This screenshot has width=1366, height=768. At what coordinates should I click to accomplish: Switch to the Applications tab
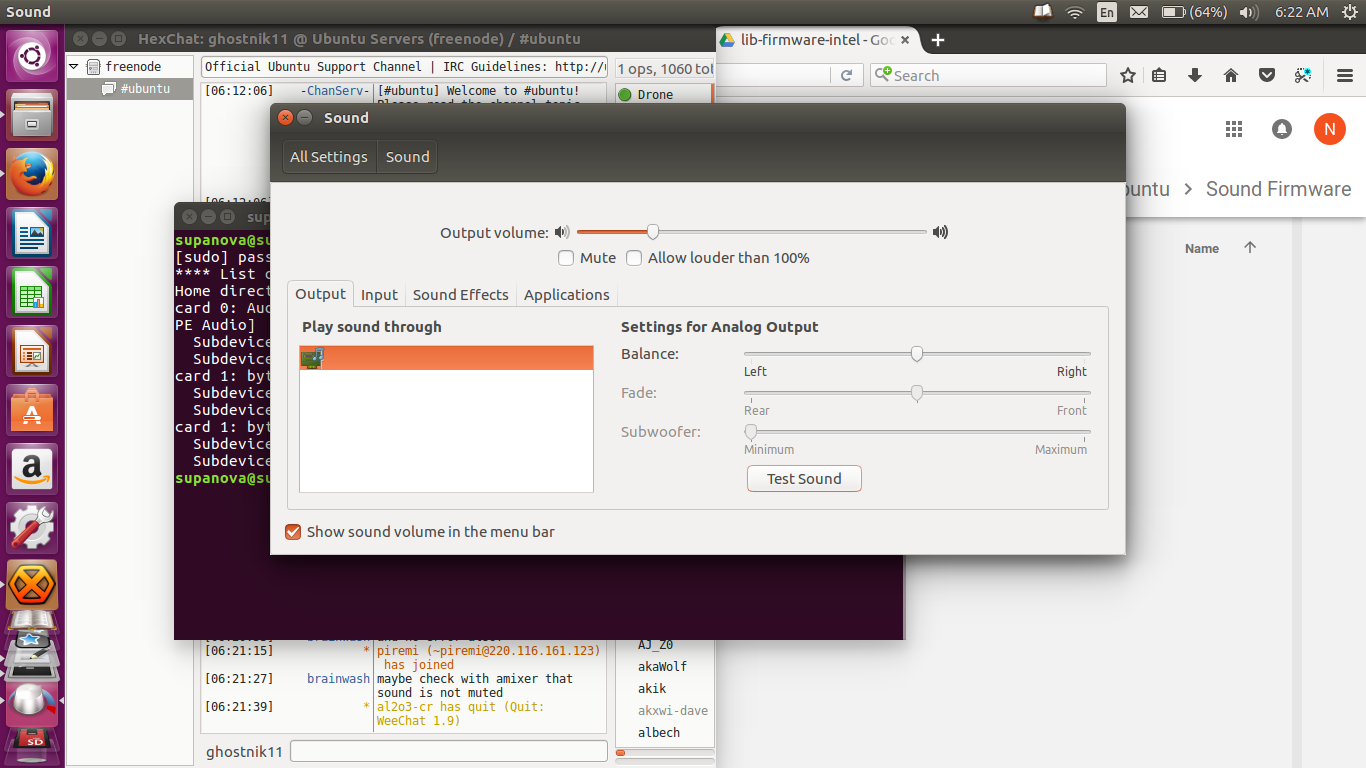tap(567, 295)
